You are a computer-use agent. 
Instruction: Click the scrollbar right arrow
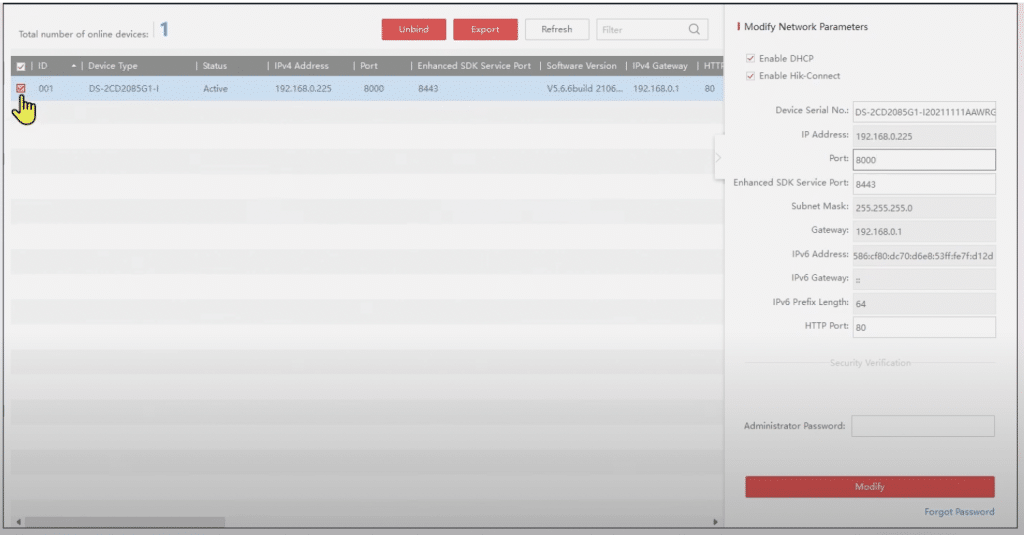coord(714,522)
